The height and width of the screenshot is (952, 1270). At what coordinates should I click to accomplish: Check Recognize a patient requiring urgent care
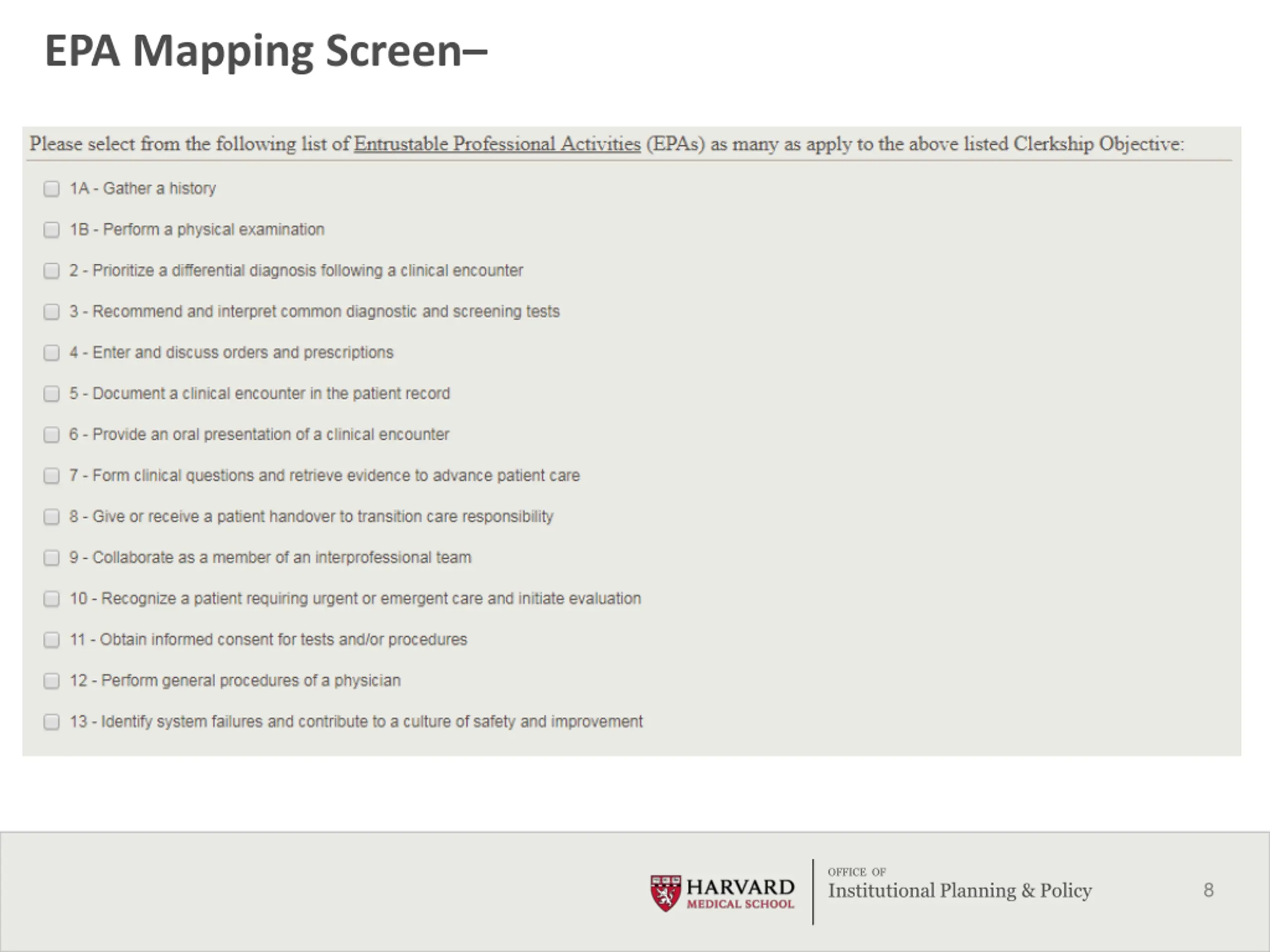(52, 598)
